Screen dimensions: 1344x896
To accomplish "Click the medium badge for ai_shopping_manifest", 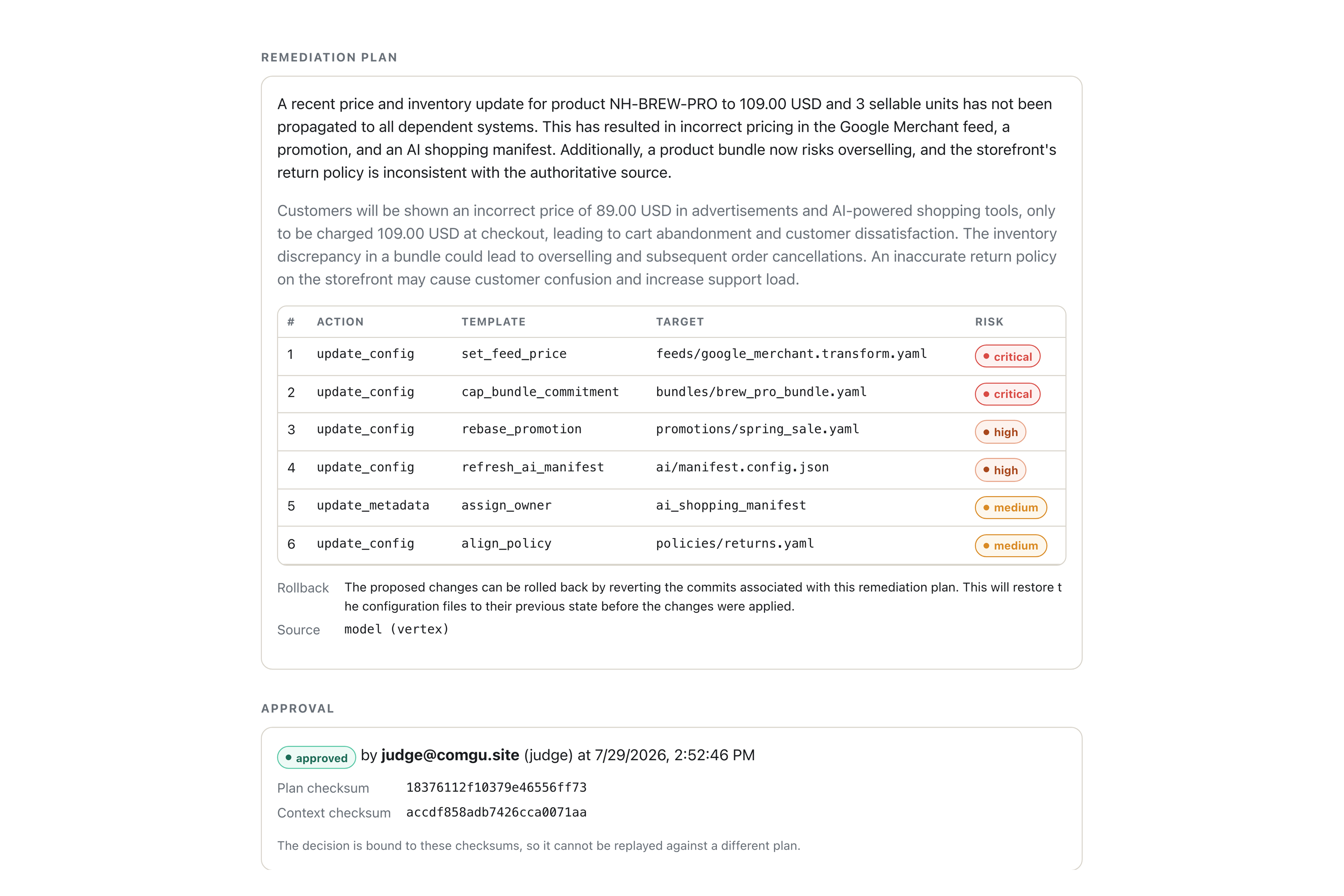I will (1011, 507).
